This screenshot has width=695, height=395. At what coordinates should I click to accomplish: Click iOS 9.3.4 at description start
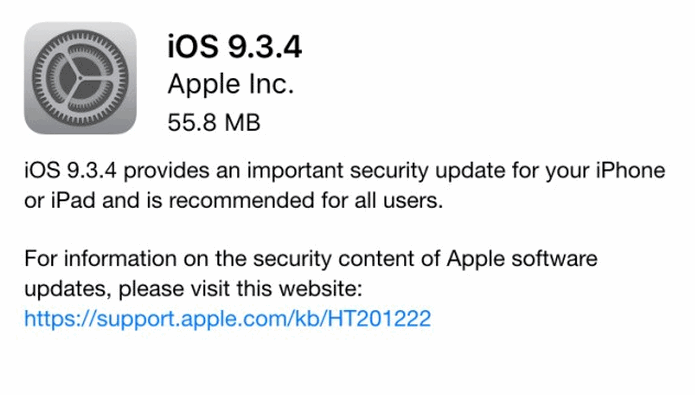(x=70, y=171)
